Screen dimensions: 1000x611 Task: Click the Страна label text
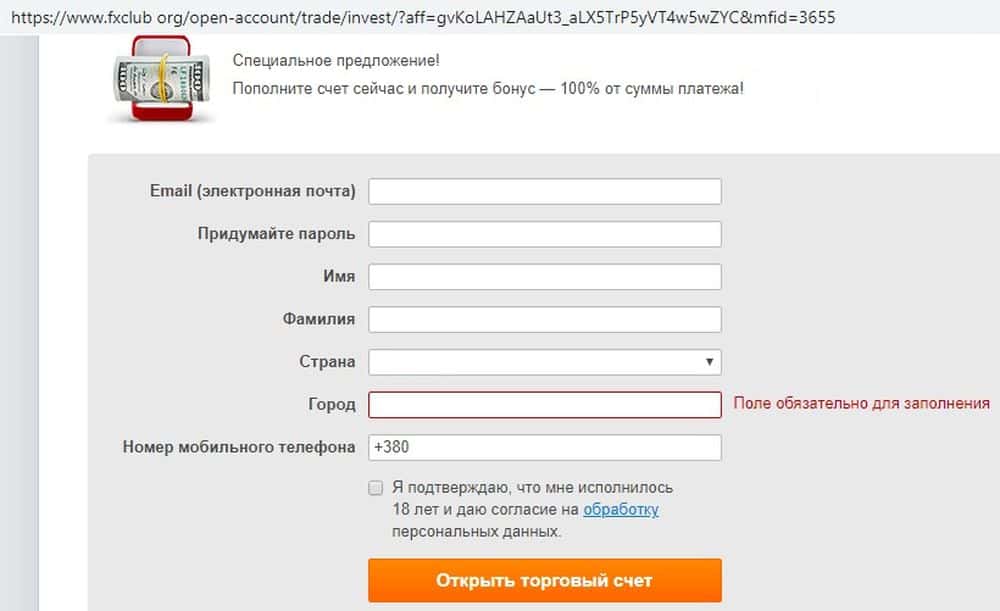(x=327, y=362)
